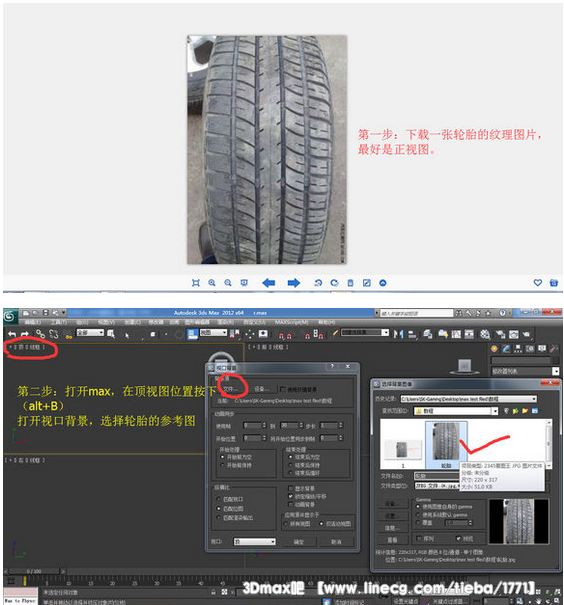Viewport: 564px width, 605px height.
Task: Zoom out of the tire photo
Action: [228, 283]
